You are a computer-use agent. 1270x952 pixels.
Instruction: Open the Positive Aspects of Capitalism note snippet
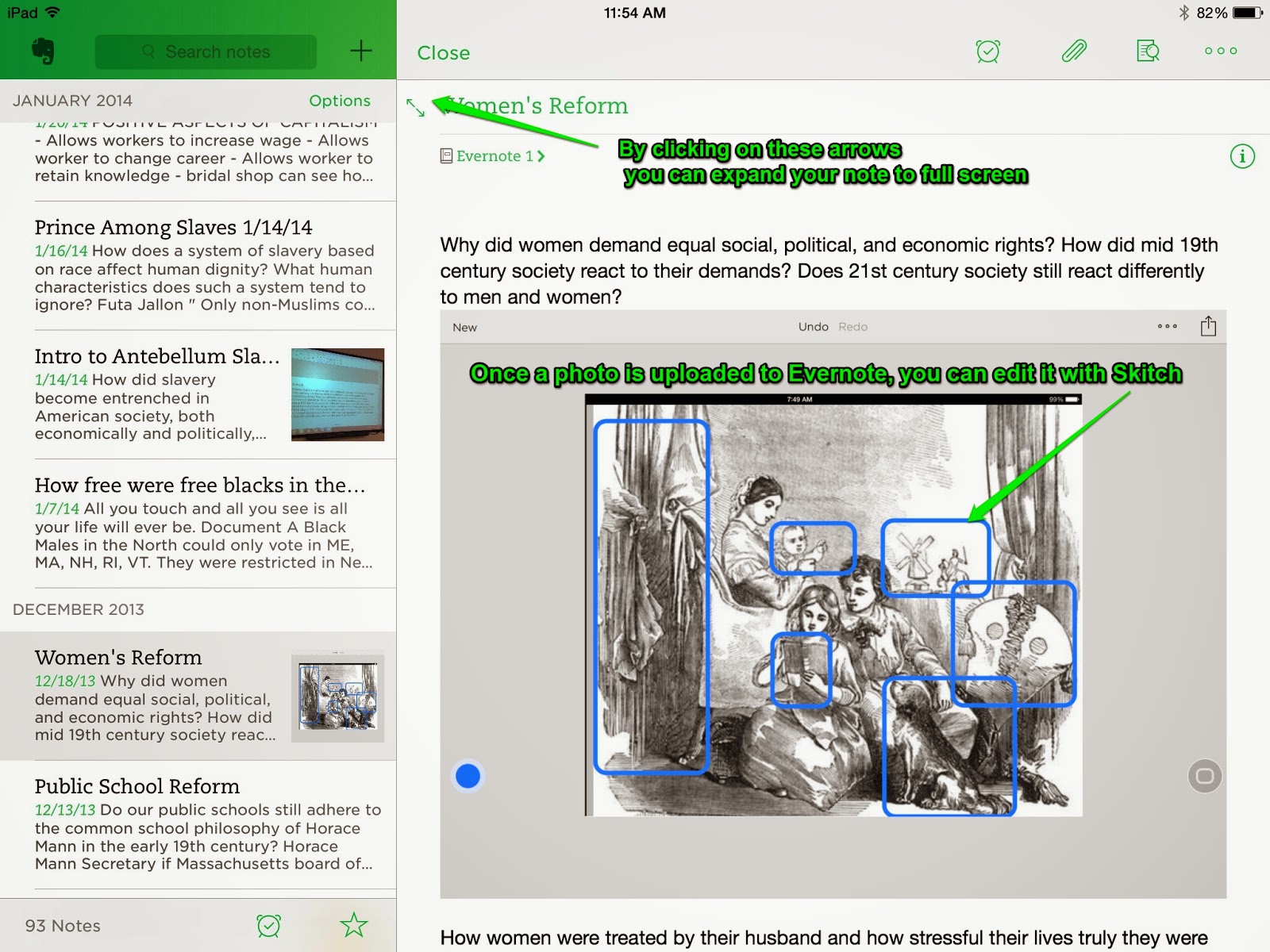(x=198, y=161)
